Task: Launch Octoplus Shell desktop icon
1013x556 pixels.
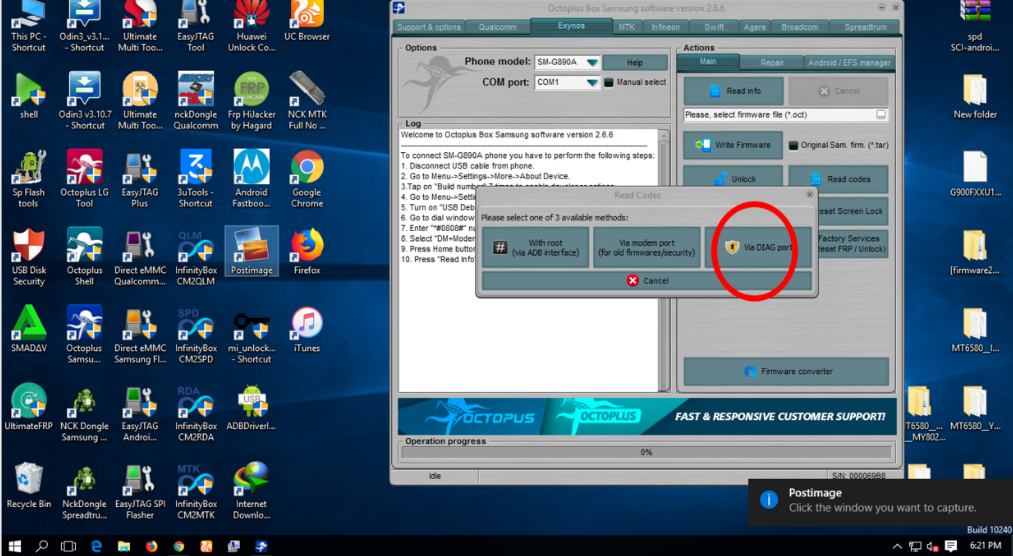Action: pos(85,257)
